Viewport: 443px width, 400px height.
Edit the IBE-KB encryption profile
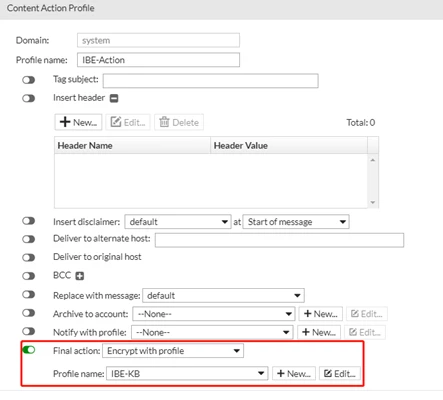click(x=340, y=374)
